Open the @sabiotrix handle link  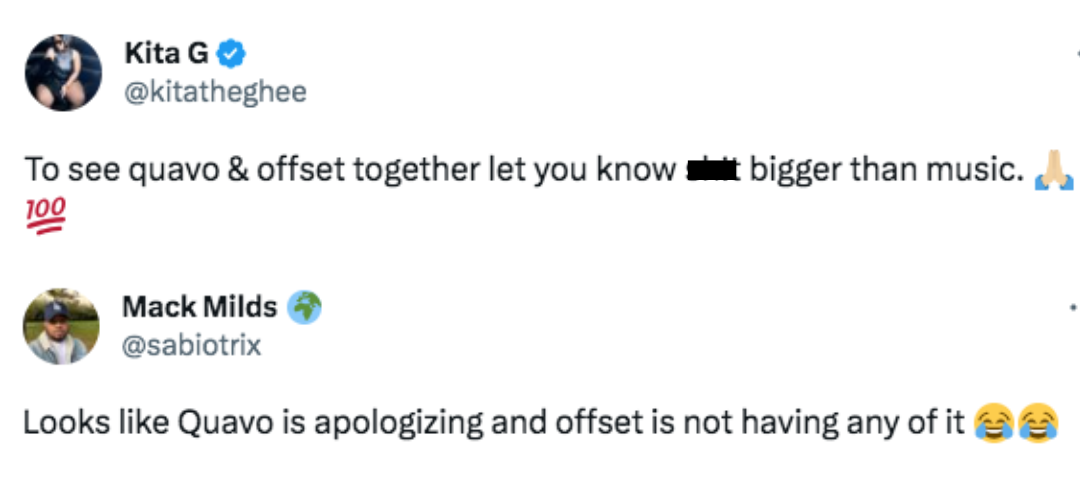pyautogui.click(x=191, y=345)
